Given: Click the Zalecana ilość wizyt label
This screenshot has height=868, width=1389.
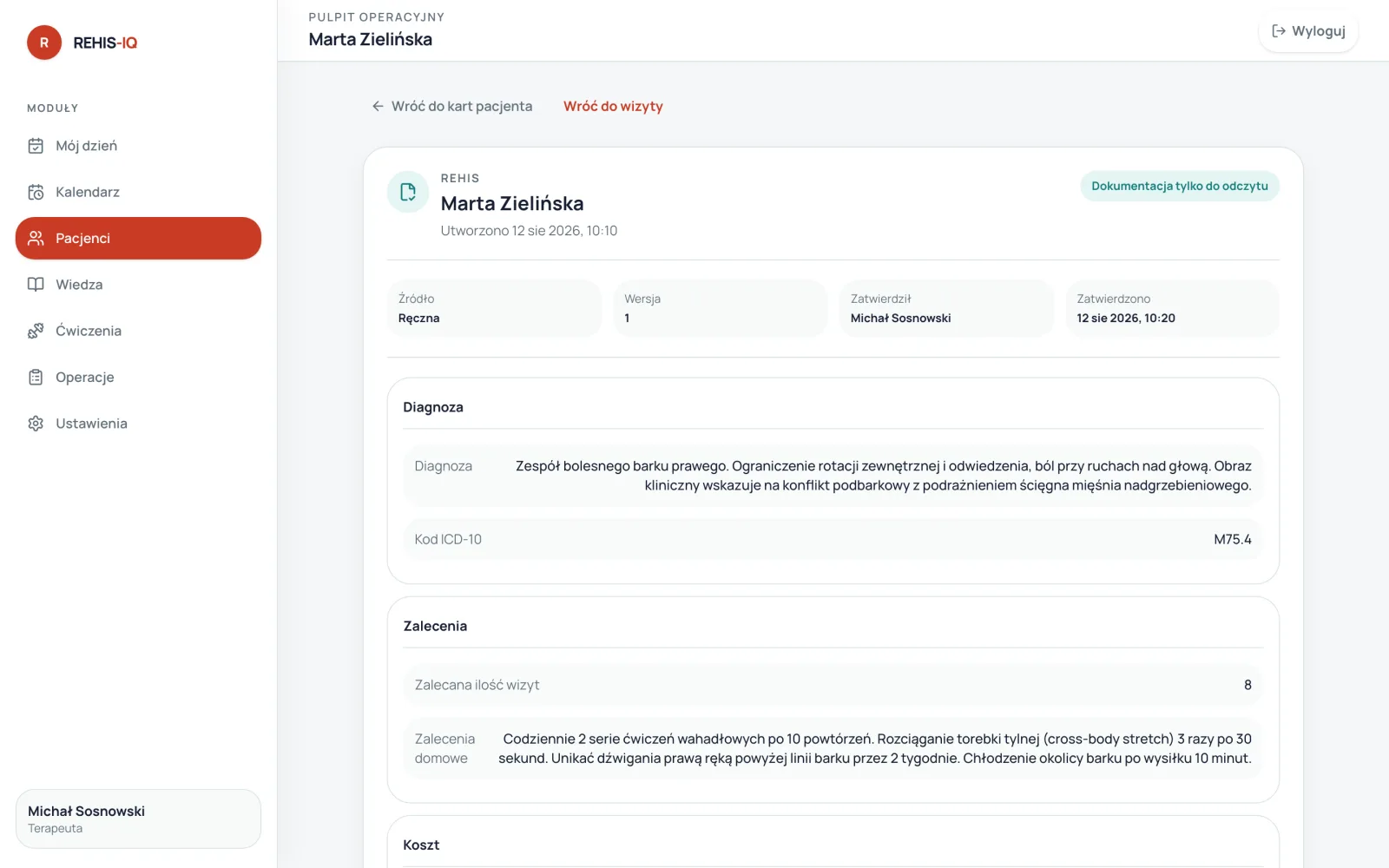Looking at the screenshot, I should pos(477,685).
